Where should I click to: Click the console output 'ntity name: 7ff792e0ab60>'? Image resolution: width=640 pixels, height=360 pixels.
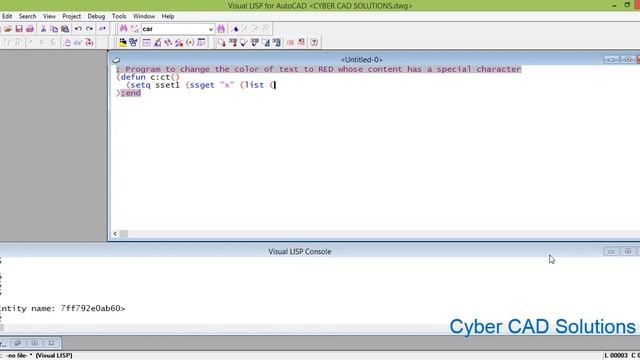click(62, 308)
